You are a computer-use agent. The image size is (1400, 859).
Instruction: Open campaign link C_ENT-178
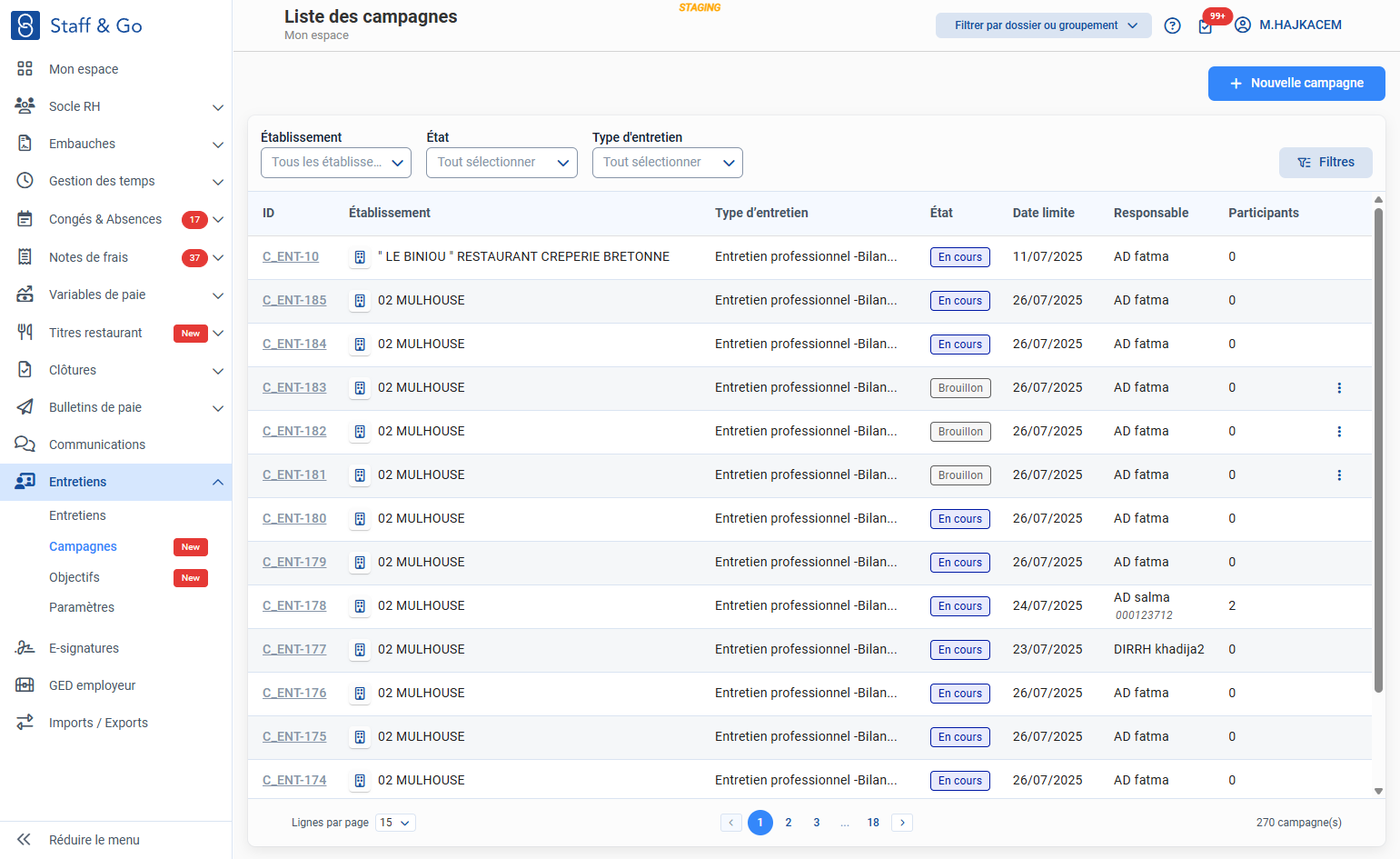[294, 605]
